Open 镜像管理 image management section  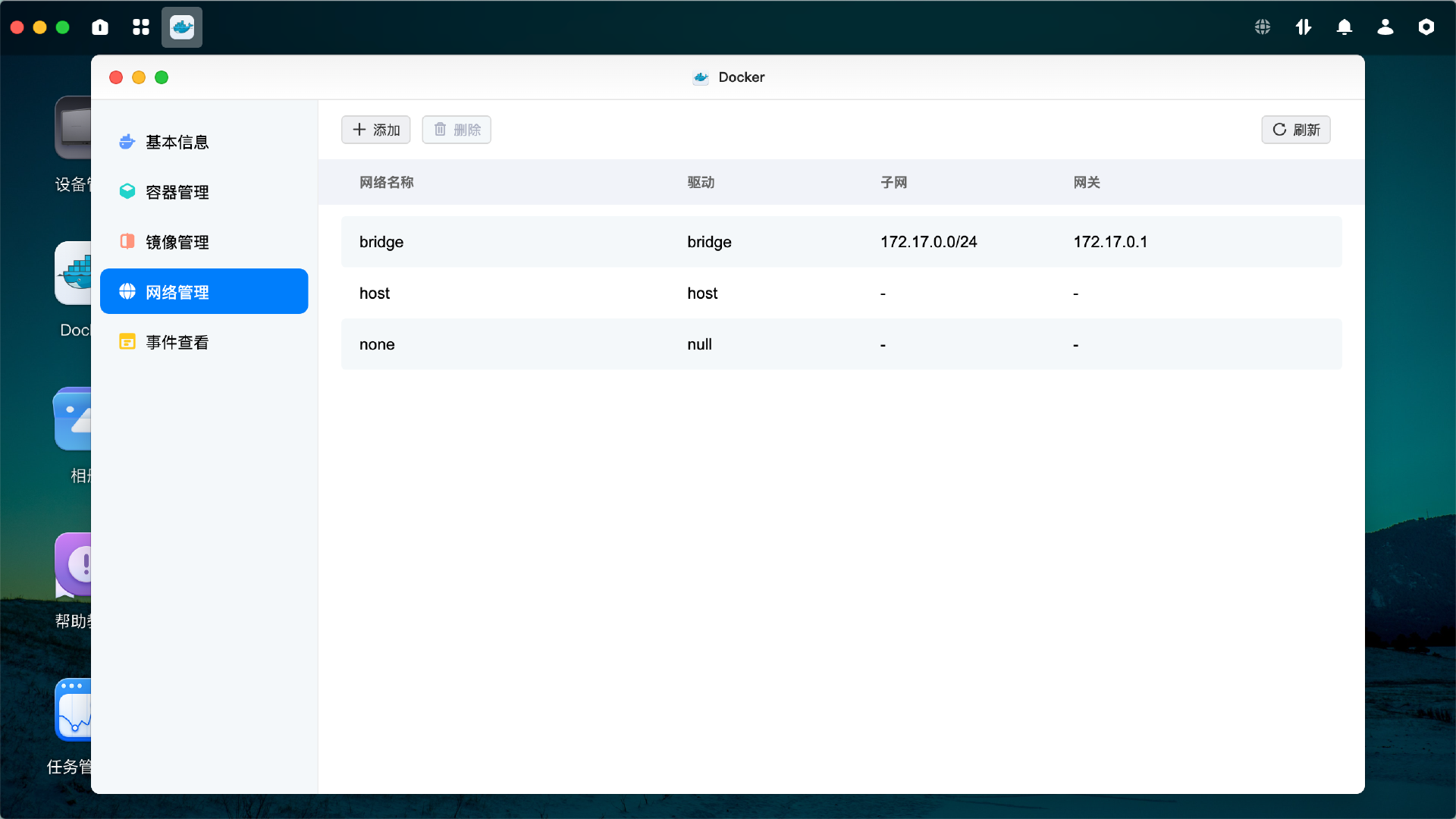(x=177, y=242)
